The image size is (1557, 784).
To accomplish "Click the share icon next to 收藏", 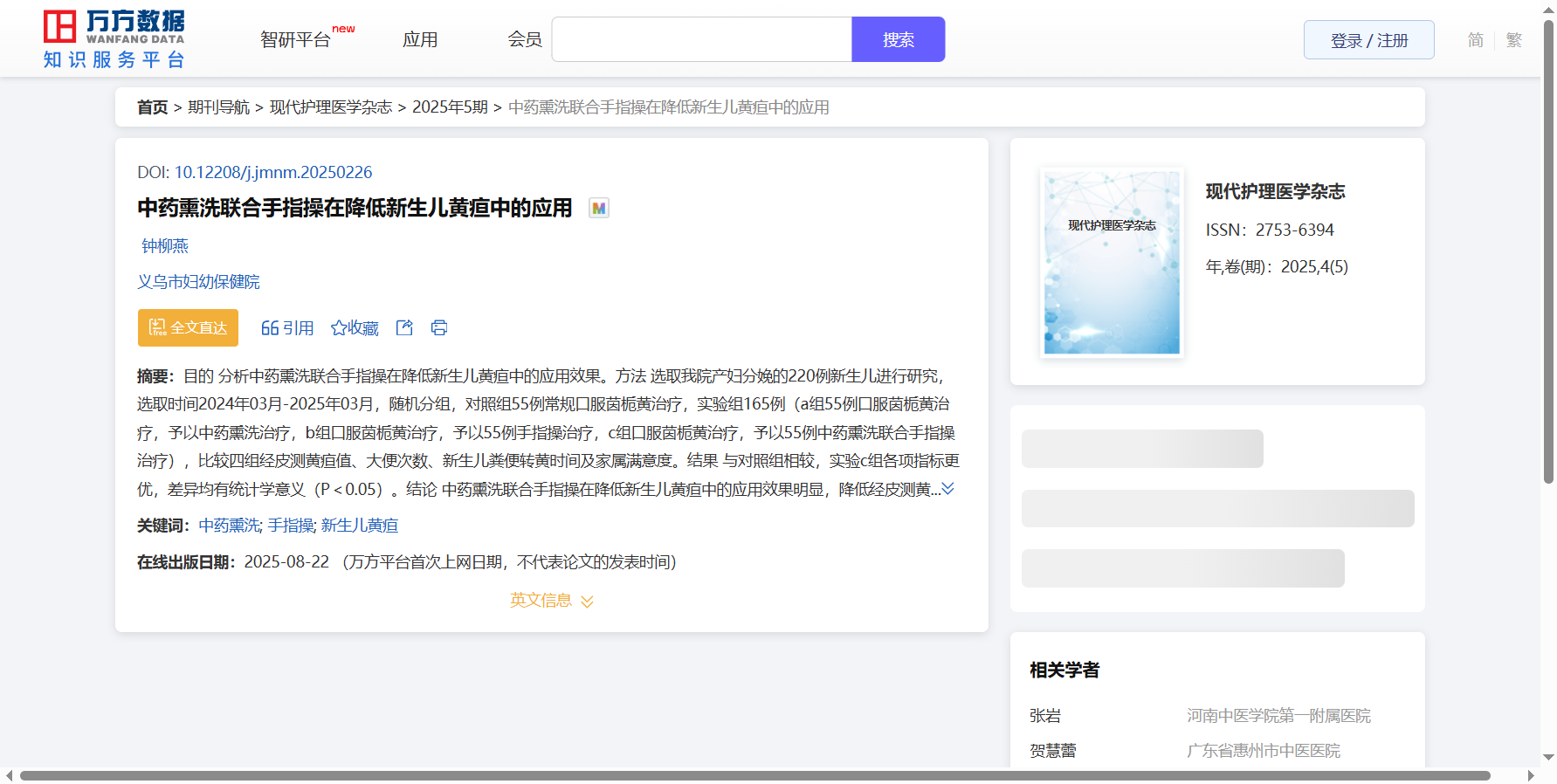I will coord(404,327).
